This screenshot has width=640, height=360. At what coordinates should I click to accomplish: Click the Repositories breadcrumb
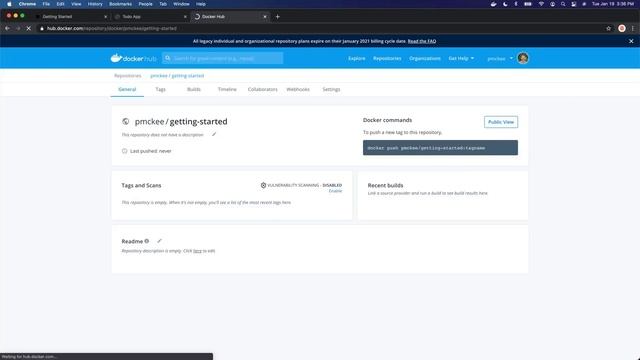(127, 76)
